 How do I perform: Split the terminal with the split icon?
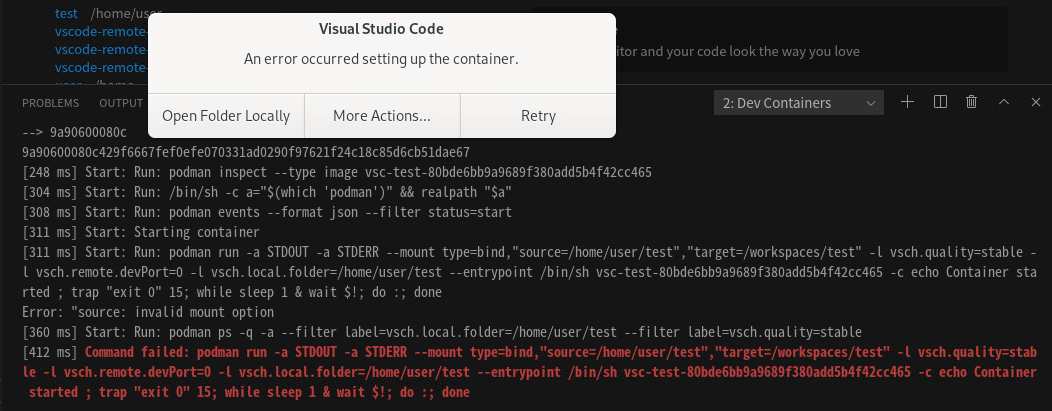coord(940,102)
